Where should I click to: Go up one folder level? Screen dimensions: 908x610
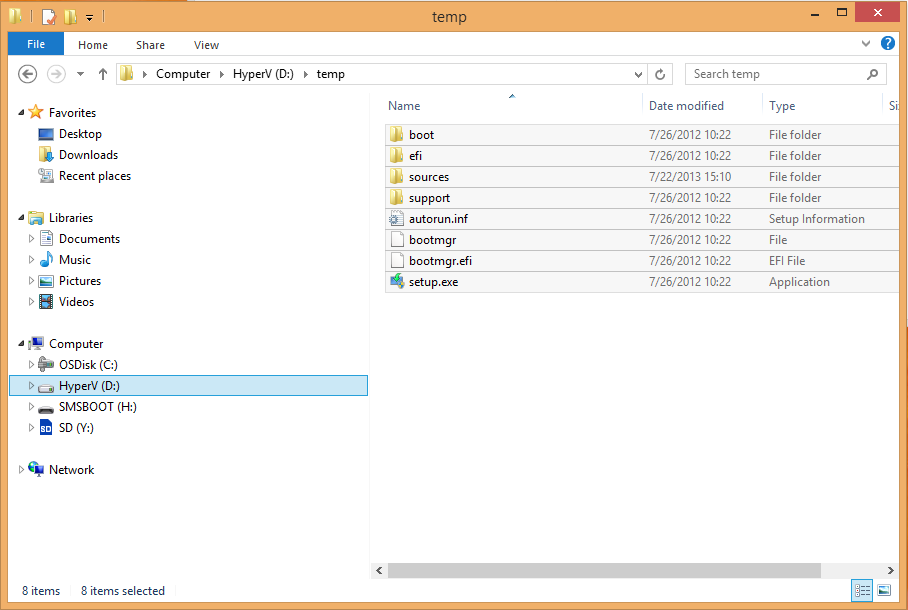(102, 74)
